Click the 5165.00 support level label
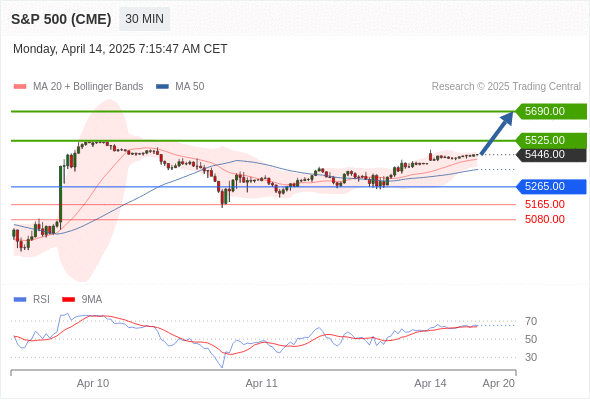 545,204
